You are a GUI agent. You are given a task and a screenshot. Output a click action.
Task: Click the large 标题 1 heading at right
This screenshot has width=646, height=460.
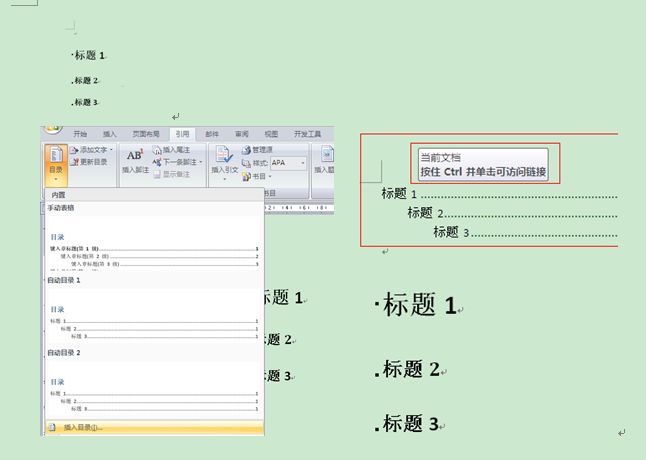[419, 305]
